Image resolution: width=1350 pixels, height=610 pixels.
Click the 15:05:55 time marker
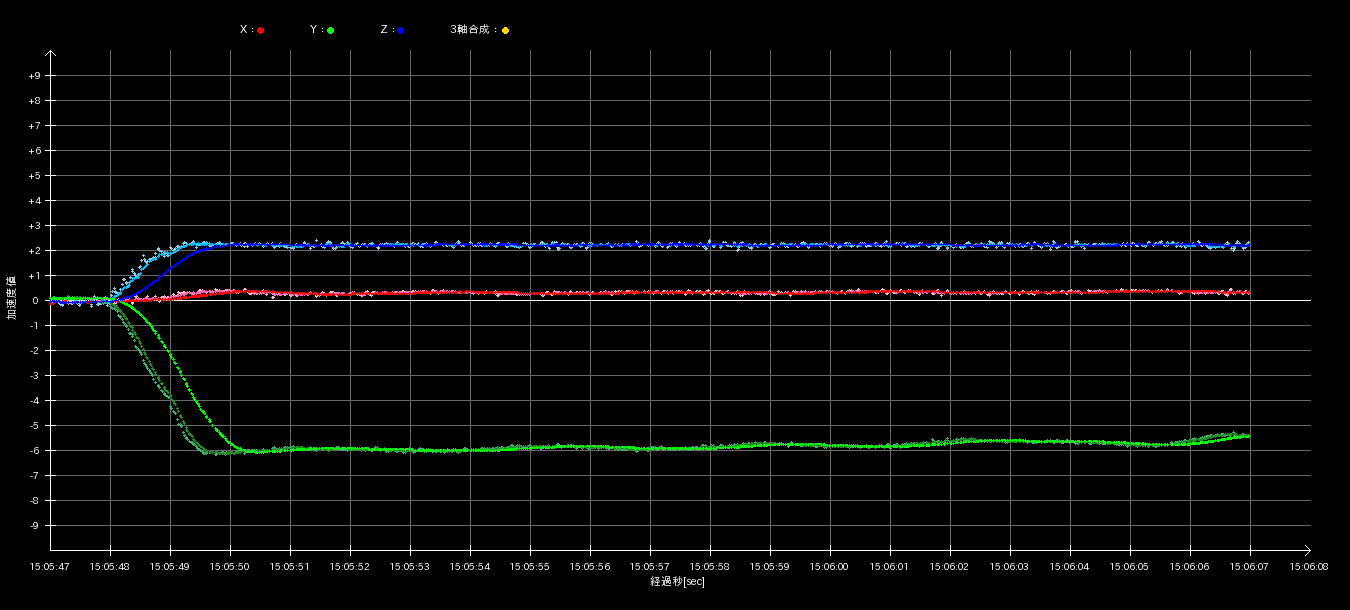click(530, 566)
